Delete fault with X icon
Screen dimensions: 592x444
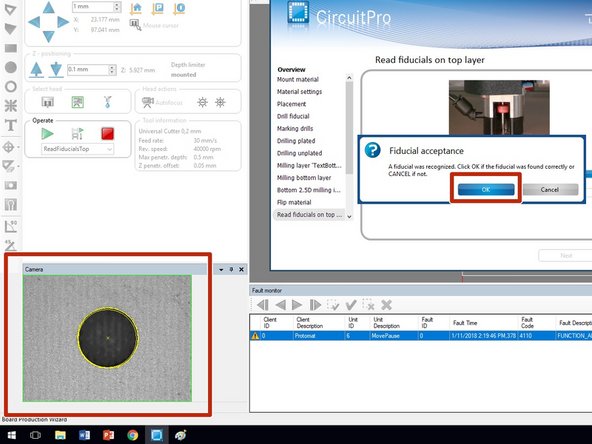(386, 305)
